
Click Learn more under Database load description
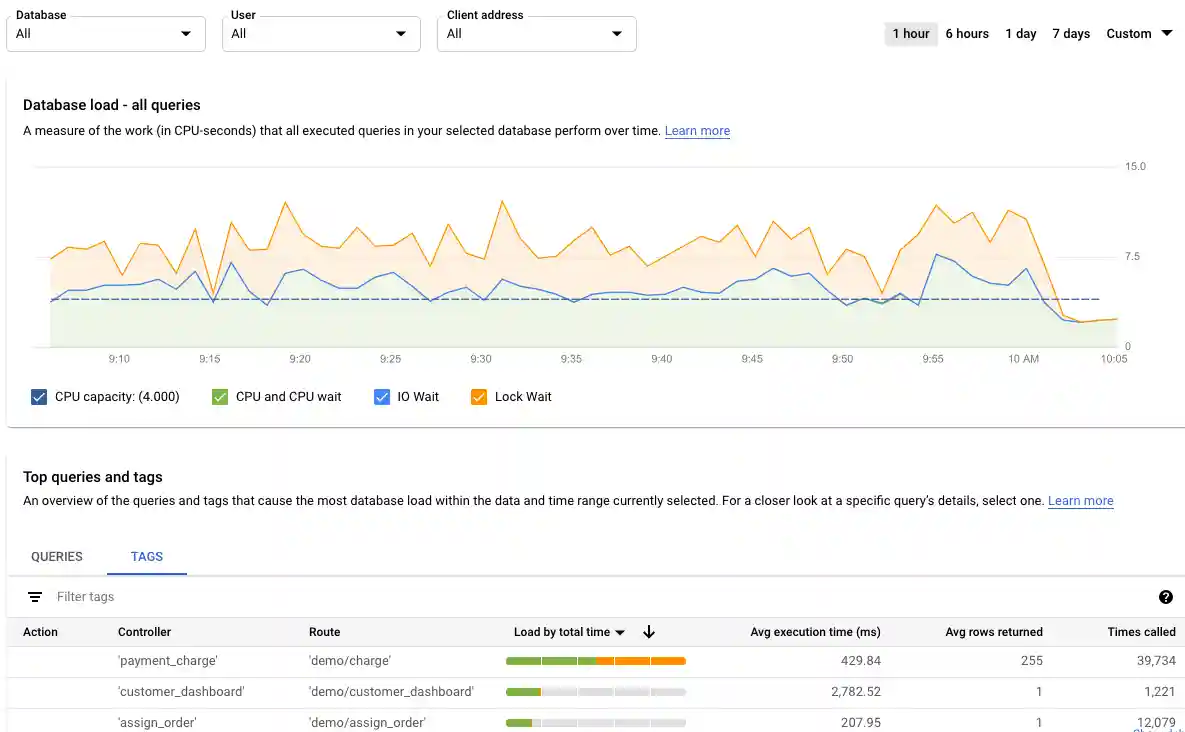(697, 131)
